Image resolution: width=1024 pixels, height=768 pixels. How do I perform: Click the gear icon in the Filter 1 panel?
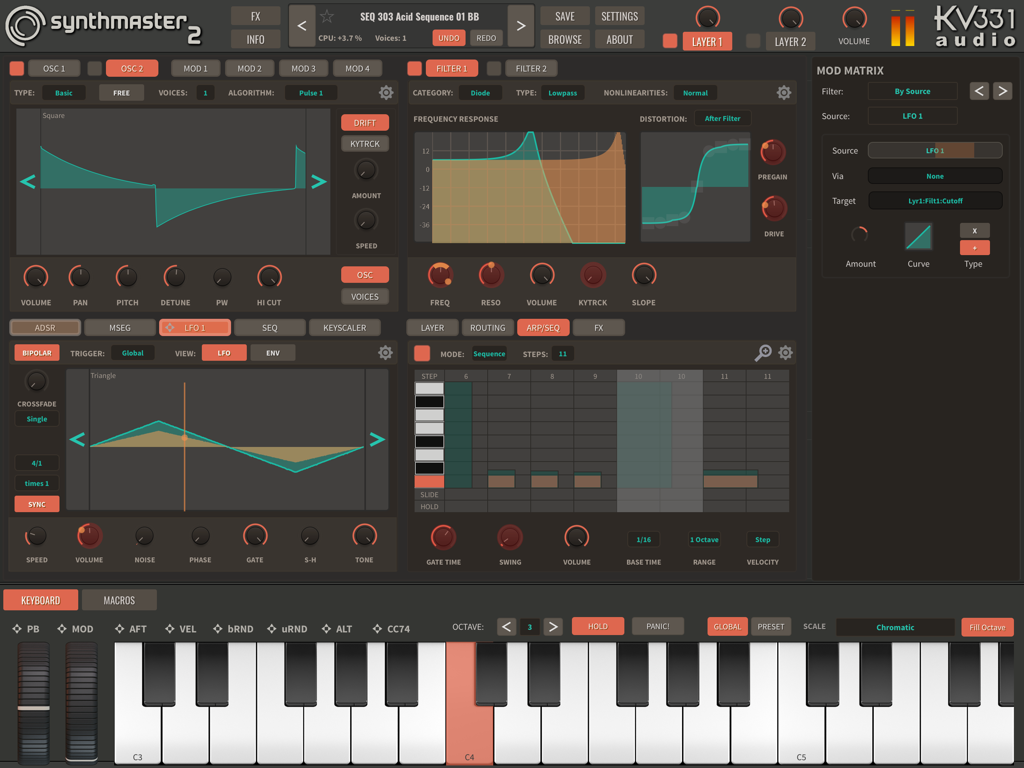pyautogui.click(x=785, y=91)
